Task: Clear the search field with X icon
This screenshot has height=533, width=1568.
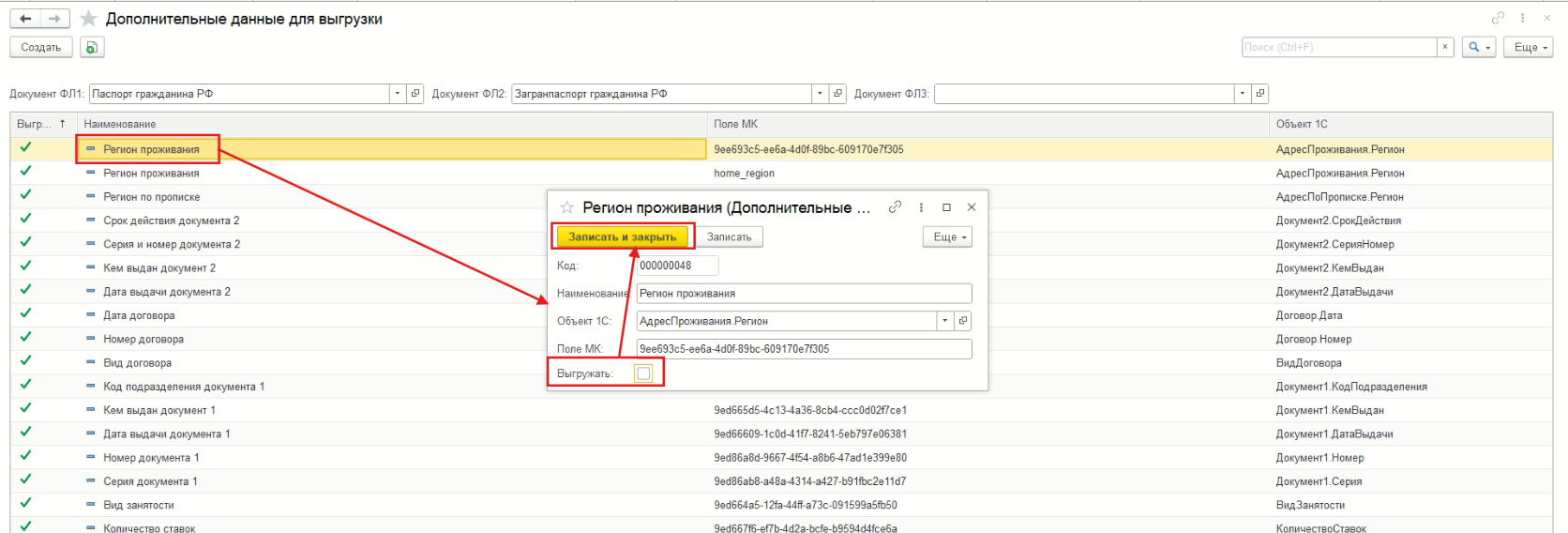Action: [x=1445, y=47]
